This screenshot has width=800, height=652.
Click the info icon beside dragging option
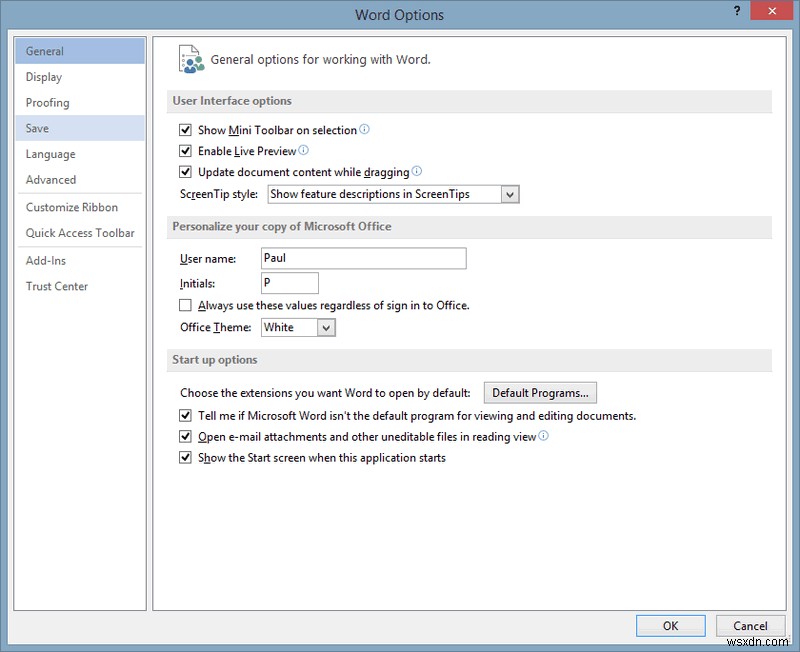416,171
